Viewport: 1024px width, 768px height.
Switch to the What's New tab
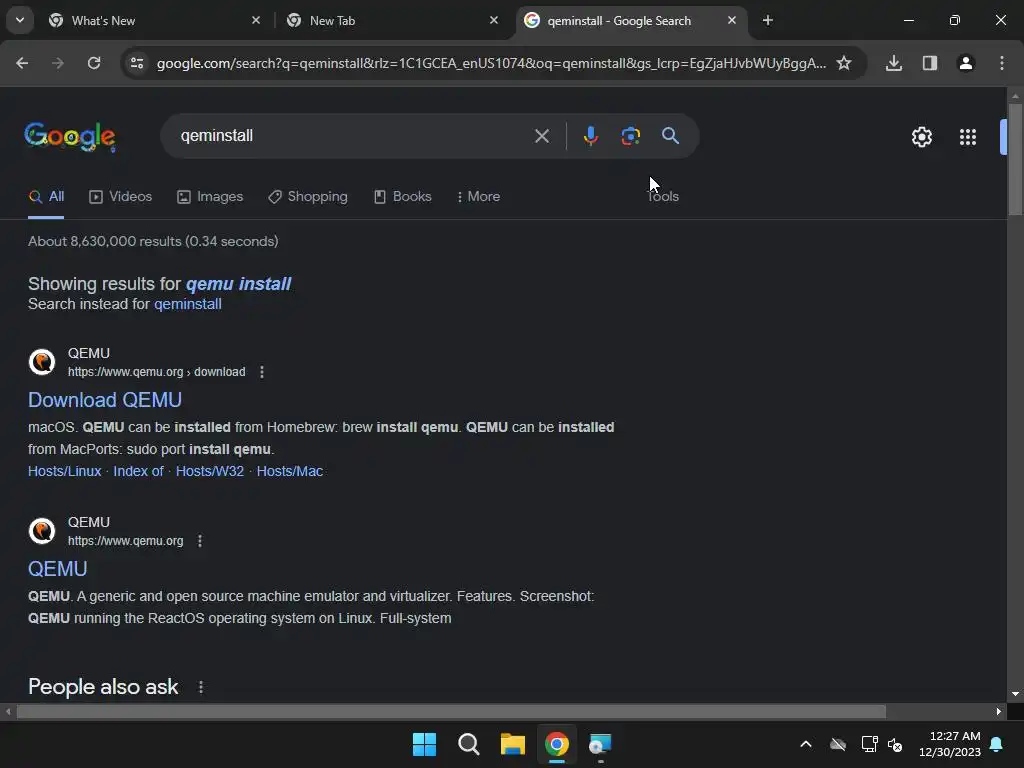tap(155, 21)
